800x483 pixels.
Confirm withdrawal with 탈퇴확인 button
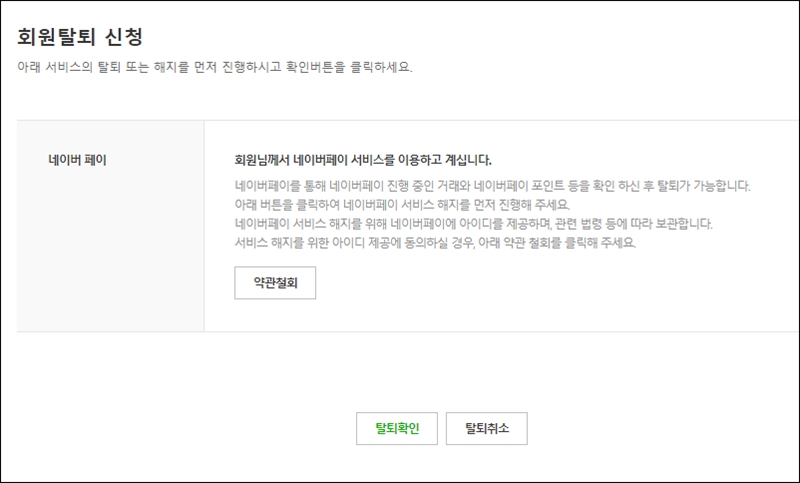pos(397,428)
